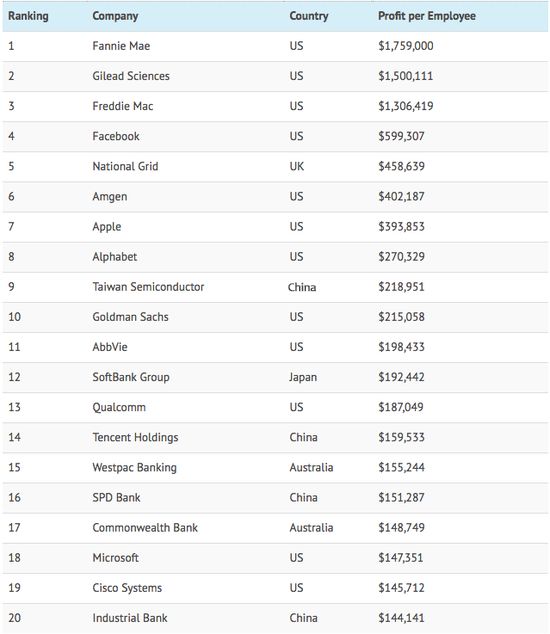The width and height of the screenshot is (550, 634).
Task: Select the Westpac Banking row
Action: (x=275, y=468)
